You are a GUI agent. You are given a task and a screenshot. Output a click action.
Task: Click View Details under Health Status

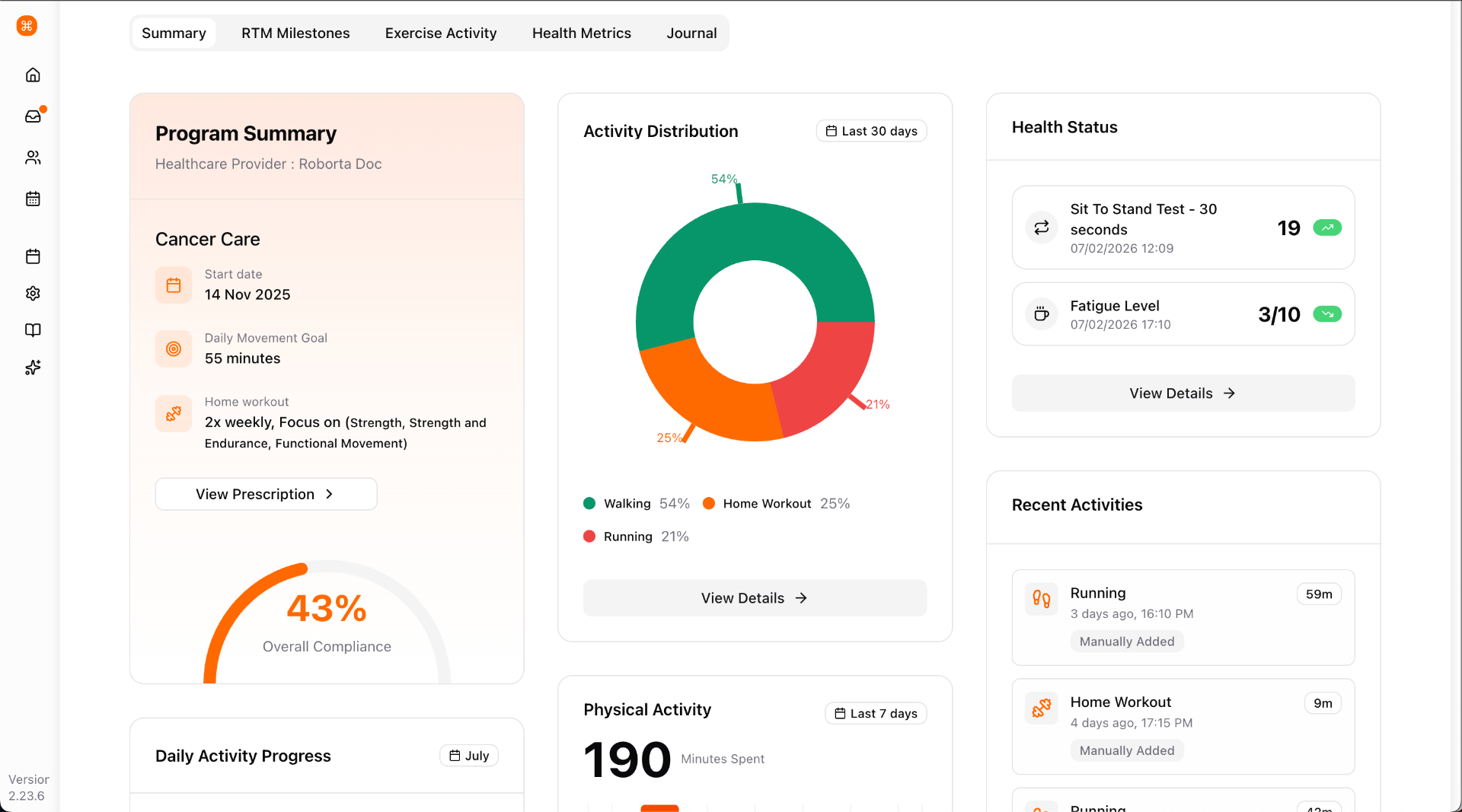pyautogui.click(x=1183, y=393)
